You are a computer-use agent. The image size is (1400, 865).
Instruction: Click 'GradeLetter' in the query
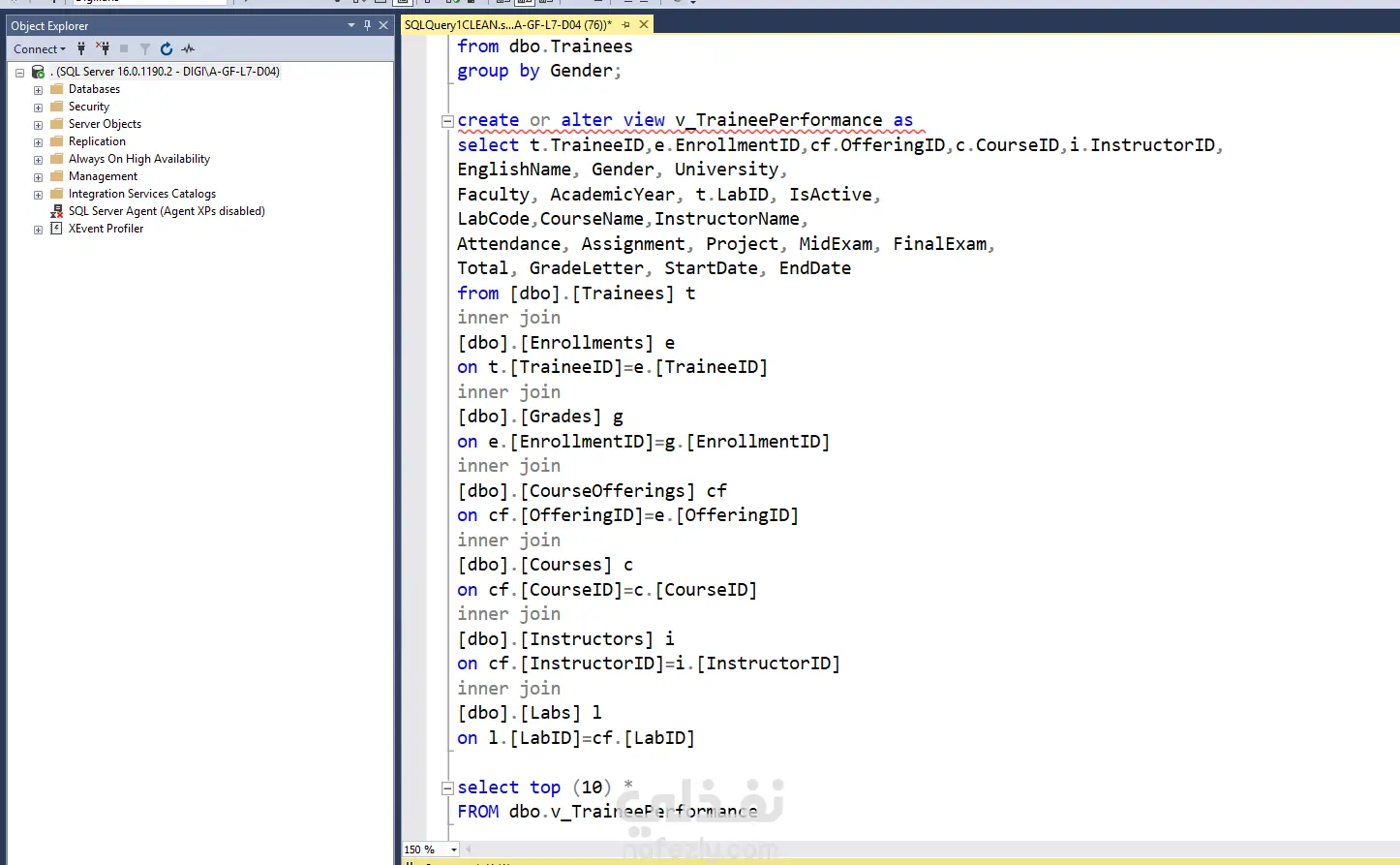click(587, 268)
